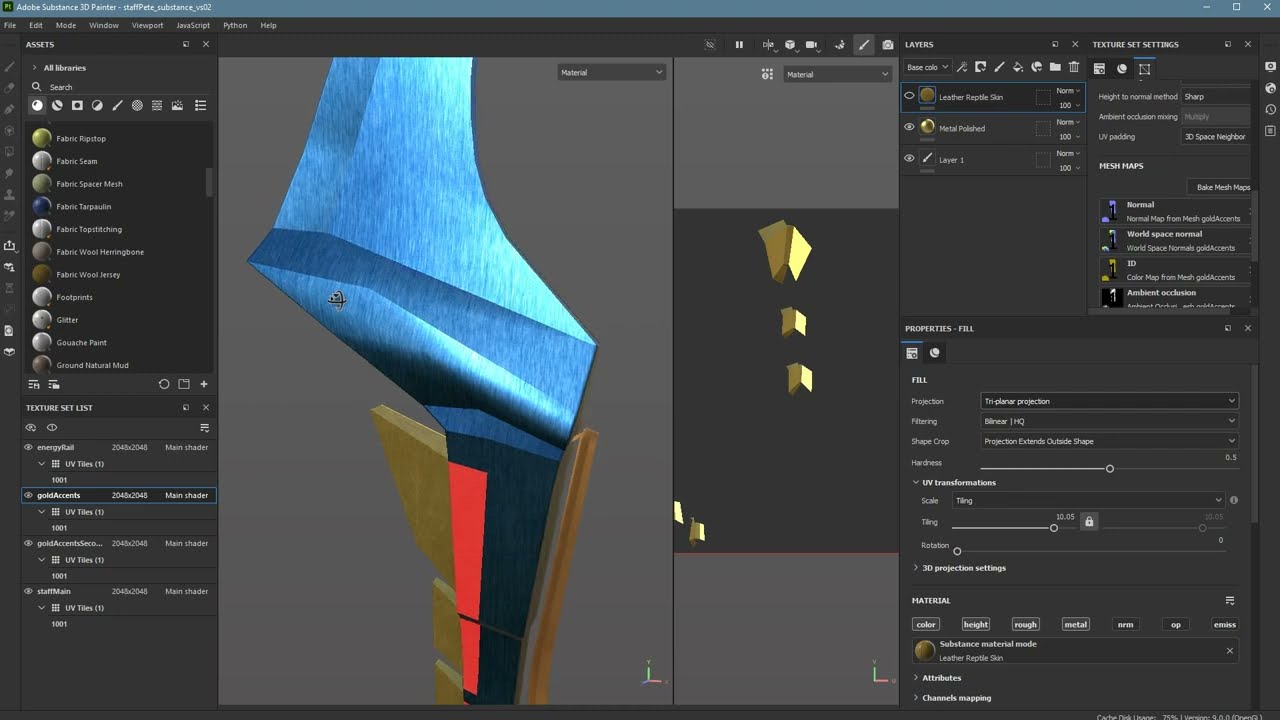Open the UV Tiles settings tab icon
Viewport: 1280px width, 720px height.
1144,69
